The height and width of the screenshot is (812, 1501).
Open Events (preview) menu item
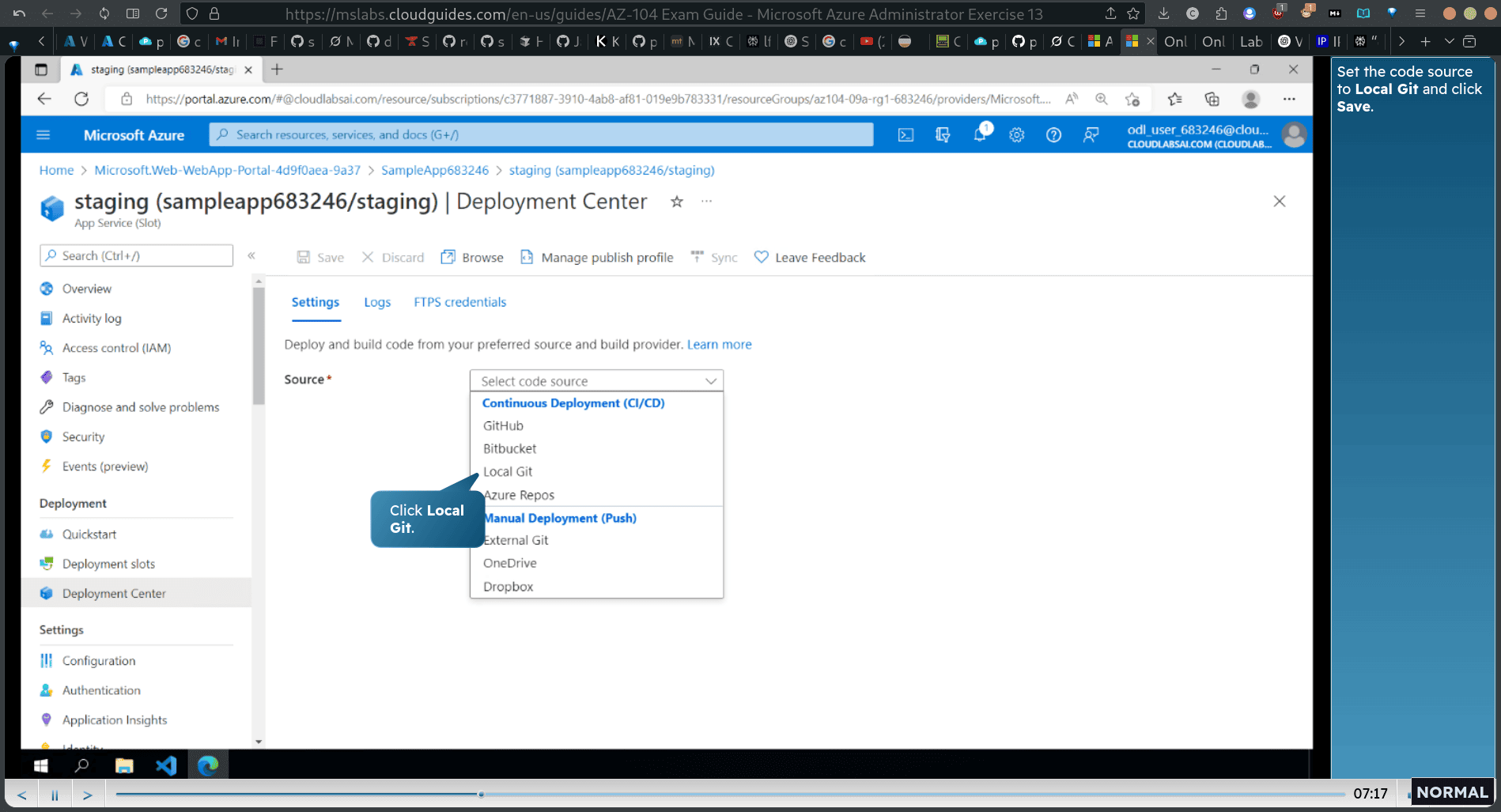coord(105,466)
